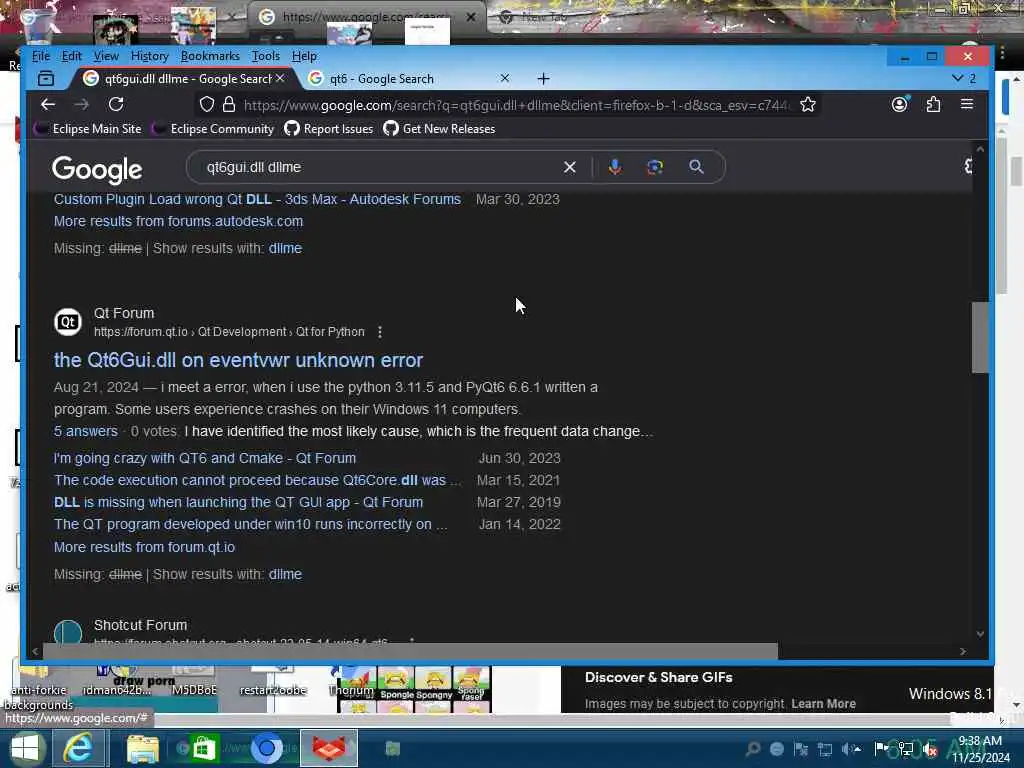
Task: Open More results from forums.autodesk.com
Action: (178, 221)
